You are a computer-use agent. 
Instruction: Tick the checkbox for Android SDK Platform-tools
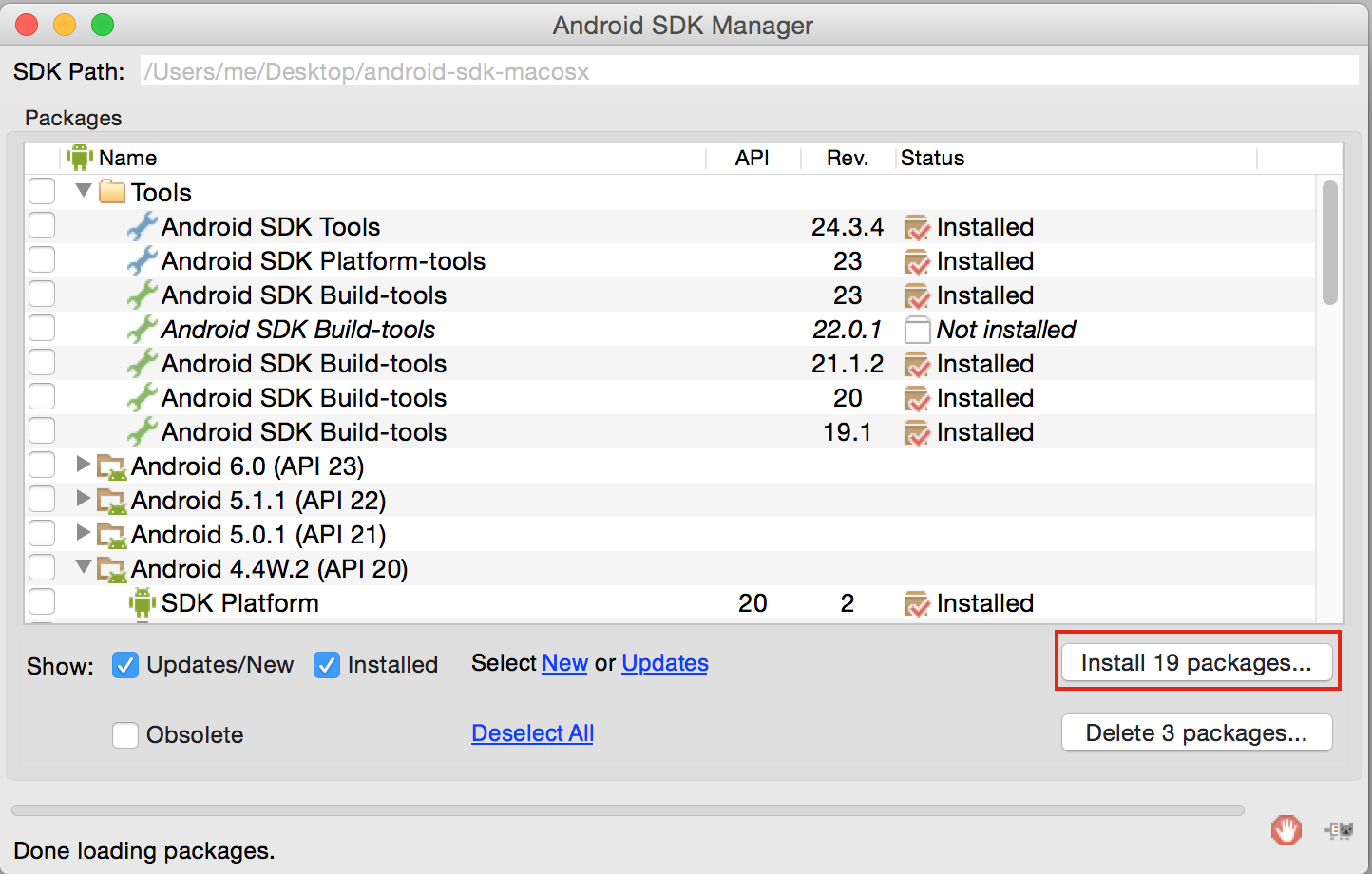42,259
